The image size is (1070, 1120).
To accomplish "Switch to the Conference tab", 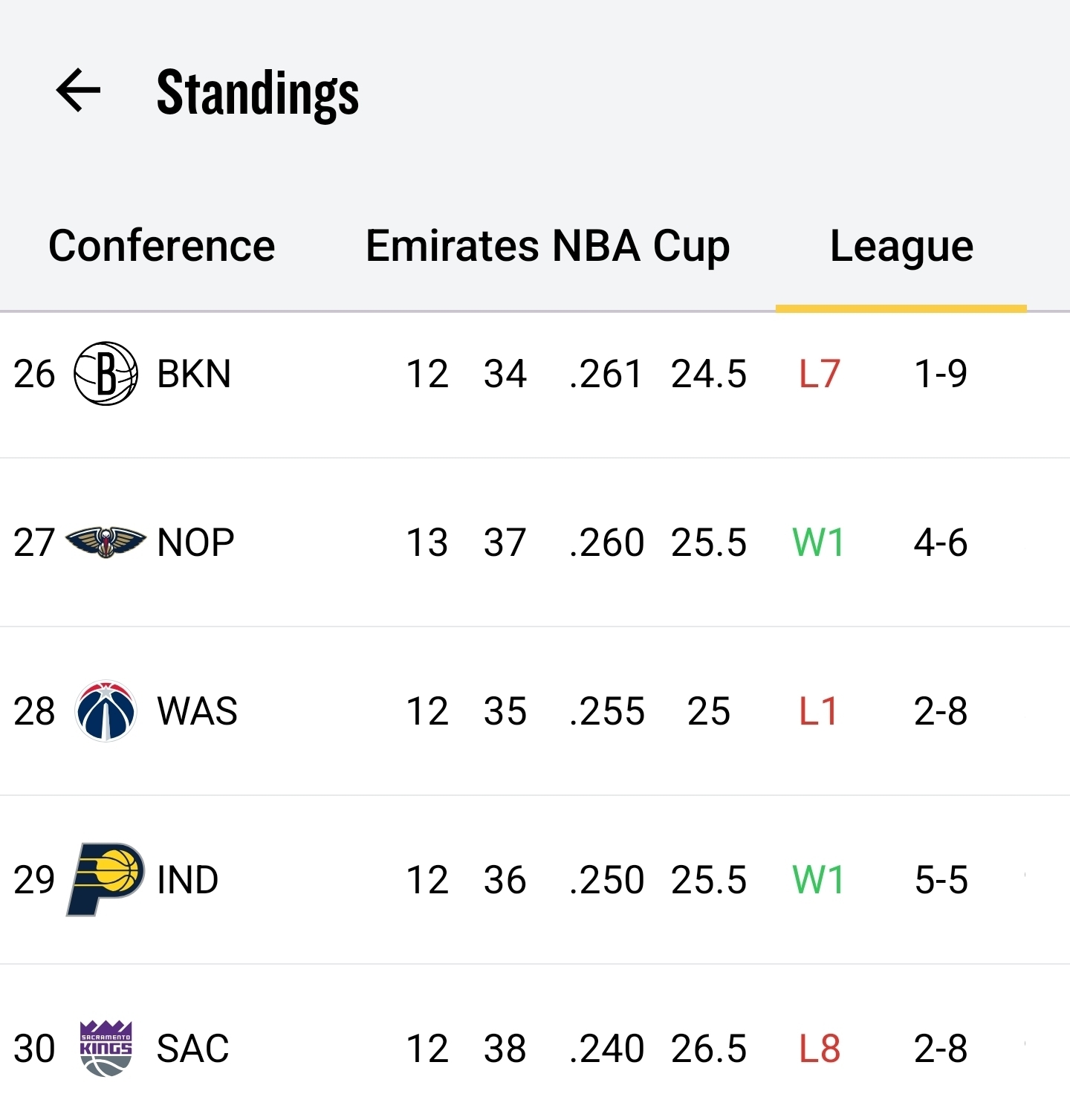I will [x=162, y=246].
